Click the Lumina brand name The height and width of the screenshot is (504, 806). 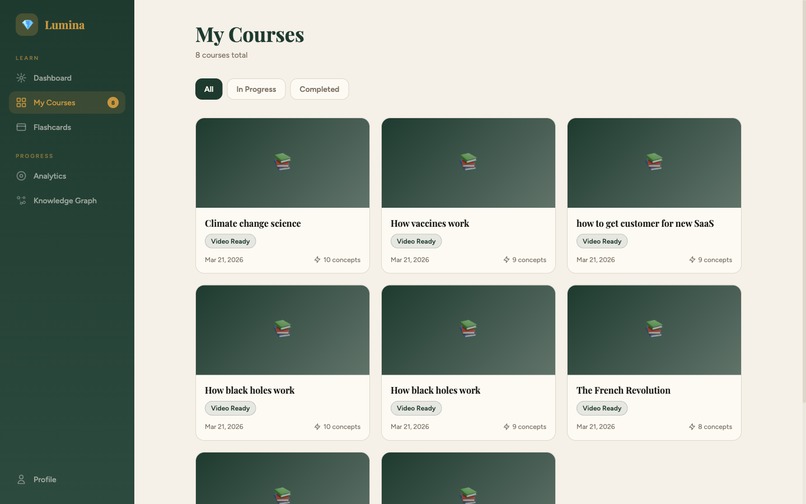click(x=65, y=25)
